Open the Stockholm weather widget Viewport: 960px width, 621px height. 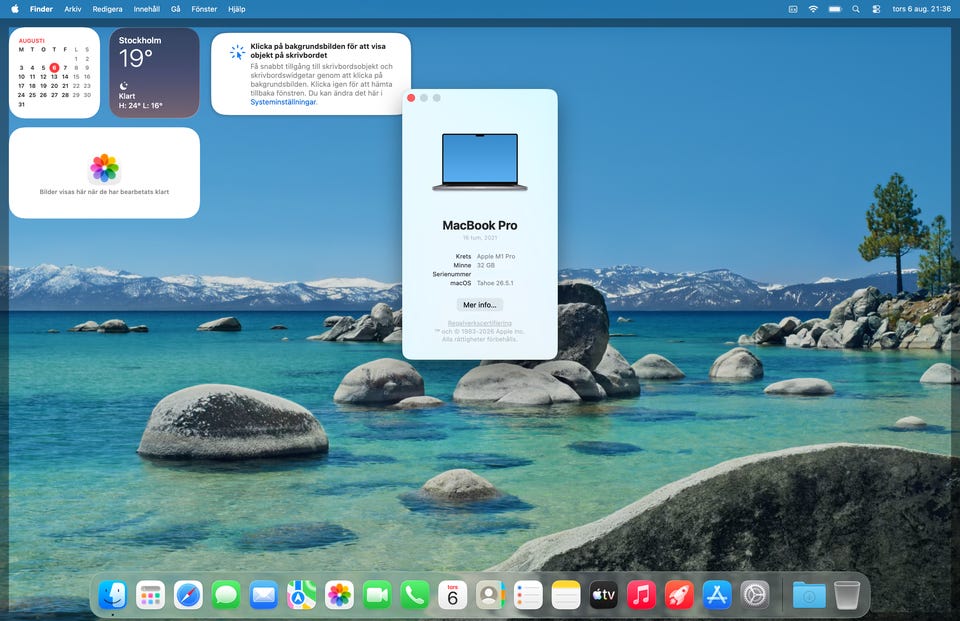tap(154, 73)
